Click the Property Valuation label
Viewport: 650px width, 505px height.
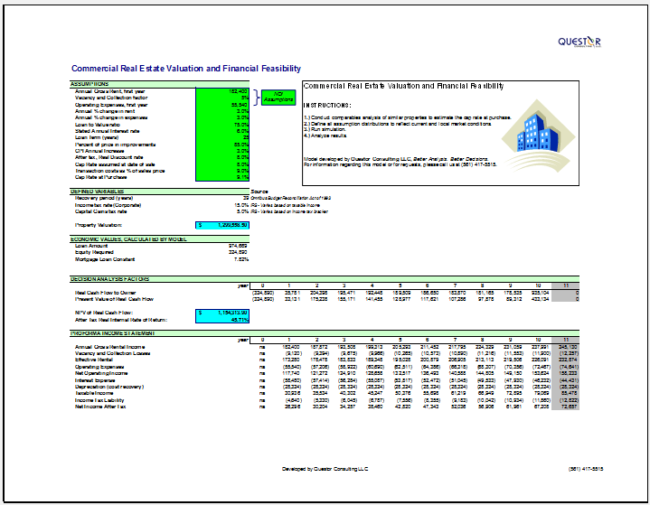tap(98, 225)
